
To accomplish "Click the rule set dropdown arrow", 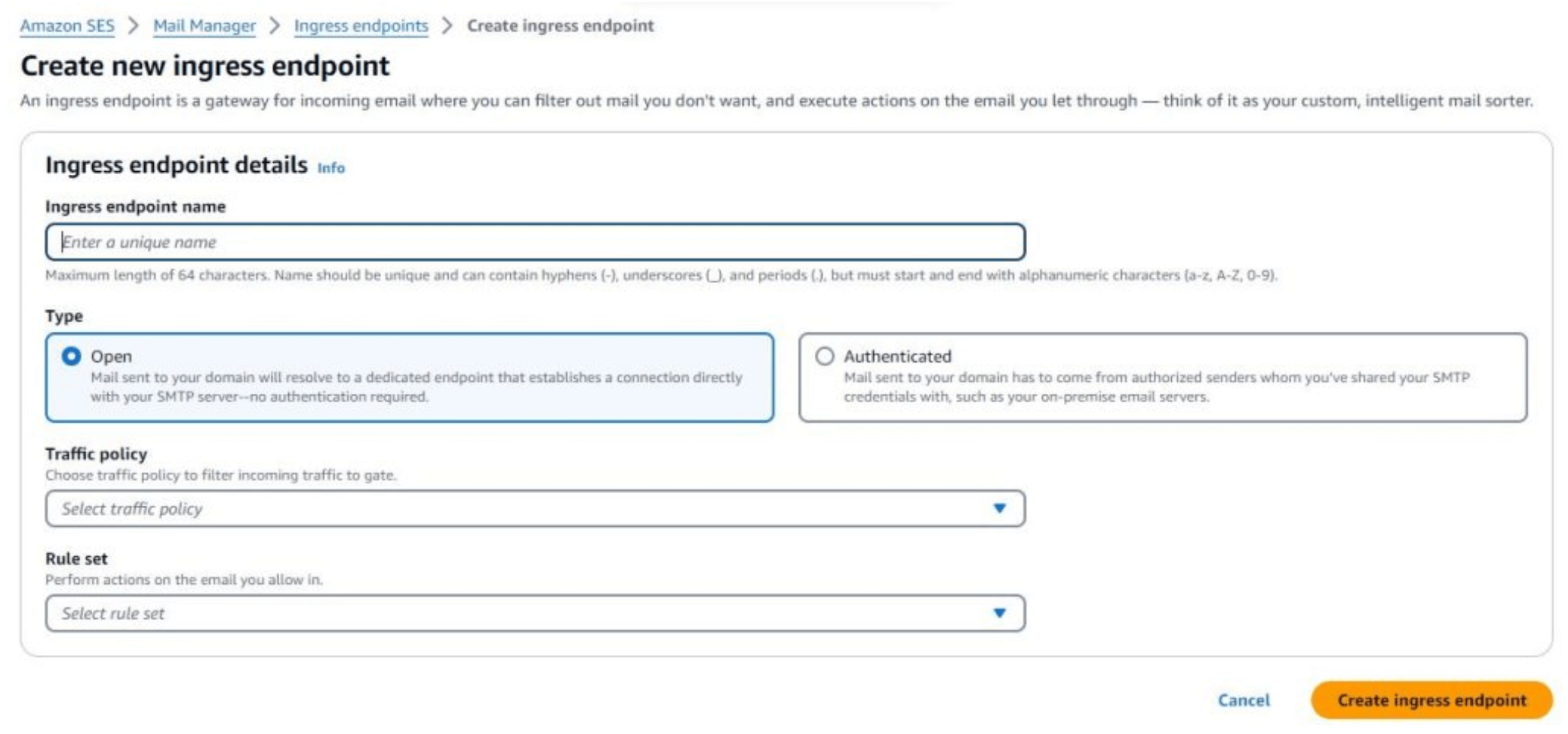I will pos(999,613).
